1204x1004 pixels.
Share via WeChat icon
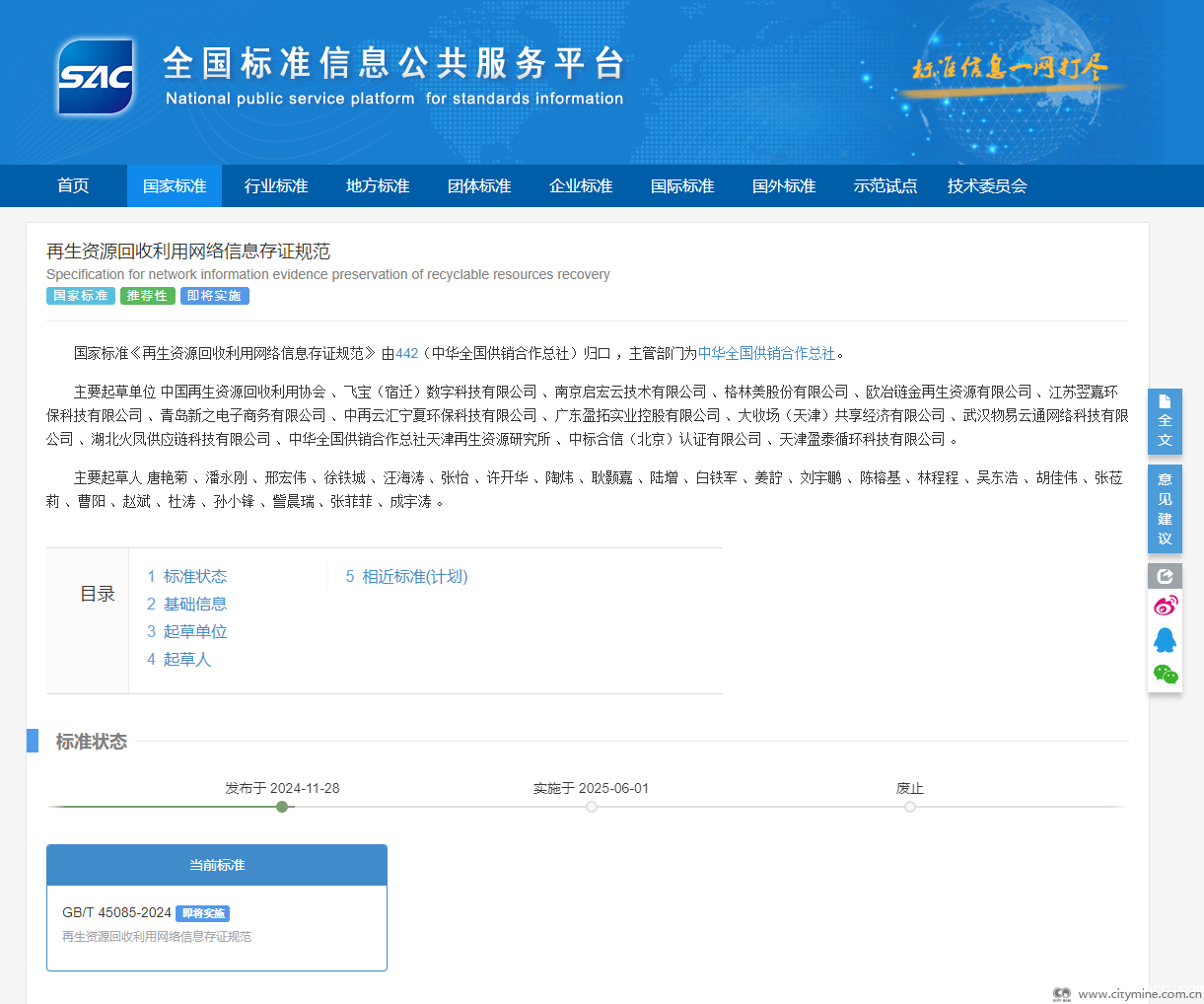(1165, 675)
